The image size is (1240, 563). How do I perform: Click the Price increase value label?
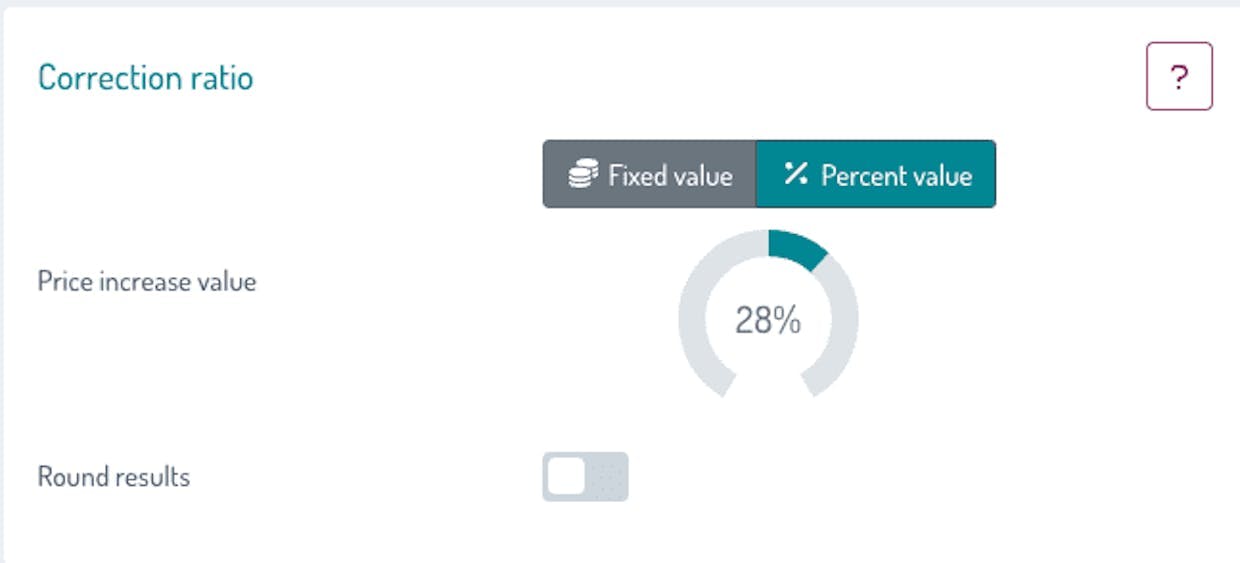point(147,282)
